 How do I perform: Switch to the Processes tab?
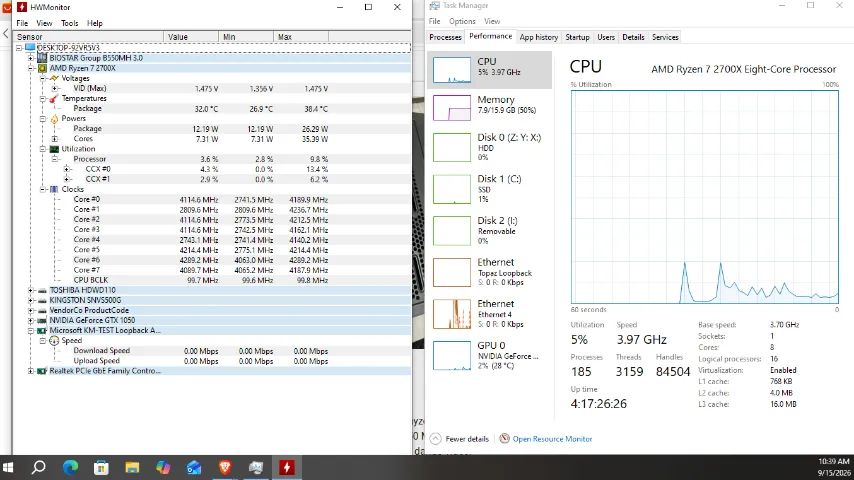point(445,37)
